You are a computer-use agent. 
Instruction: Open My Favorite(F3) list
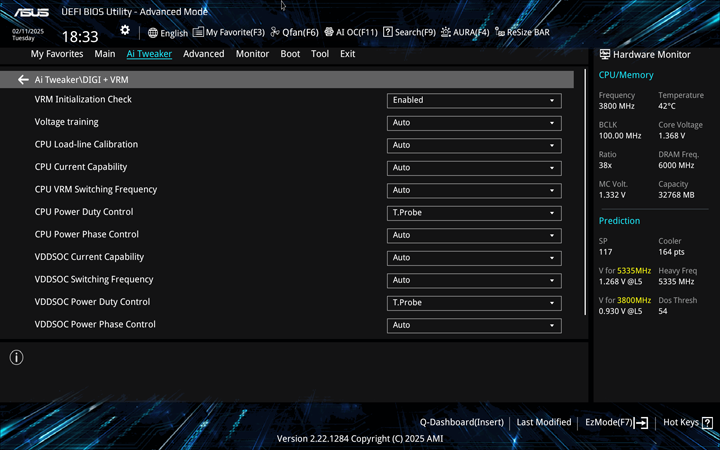click(229, 32)
